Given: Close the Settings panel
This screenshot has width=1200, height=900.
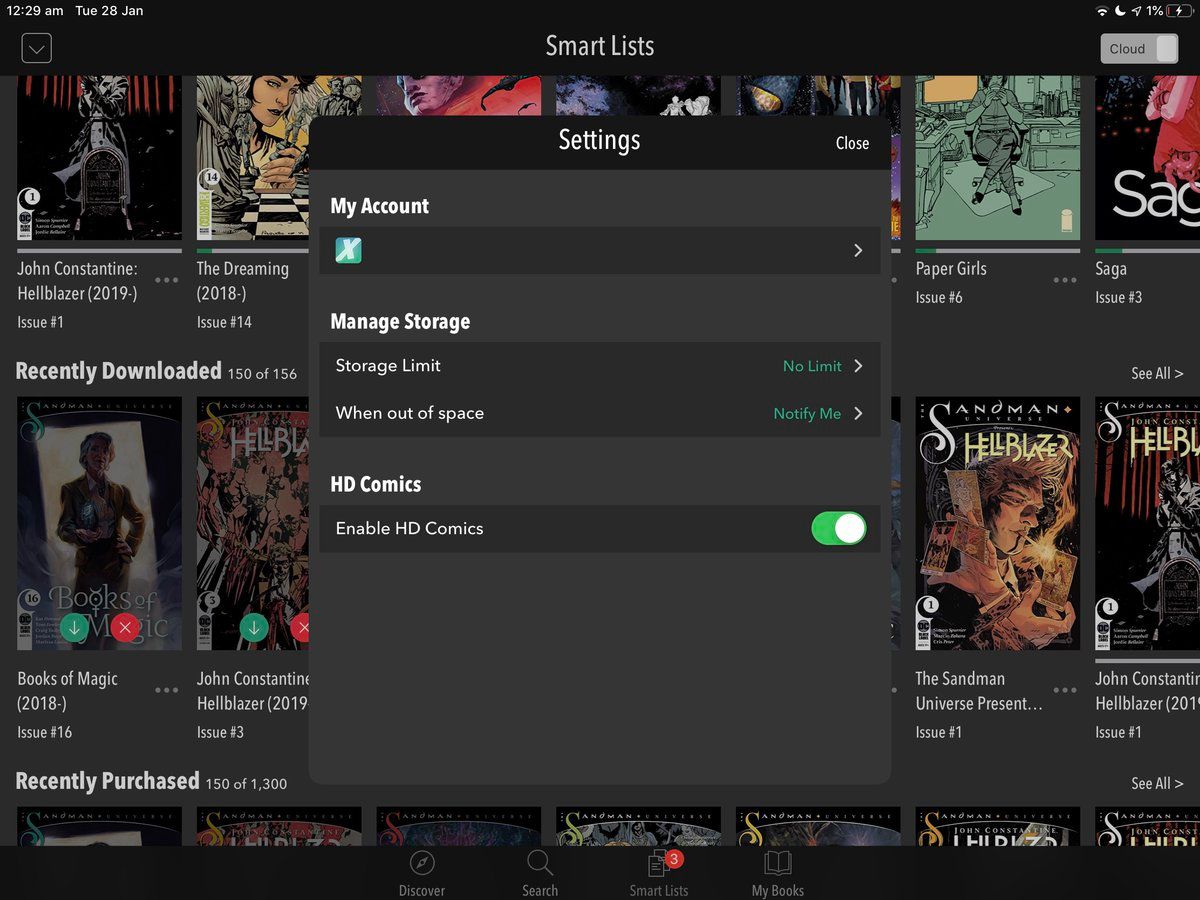Looking at the screenshot, I should [852, 143].
